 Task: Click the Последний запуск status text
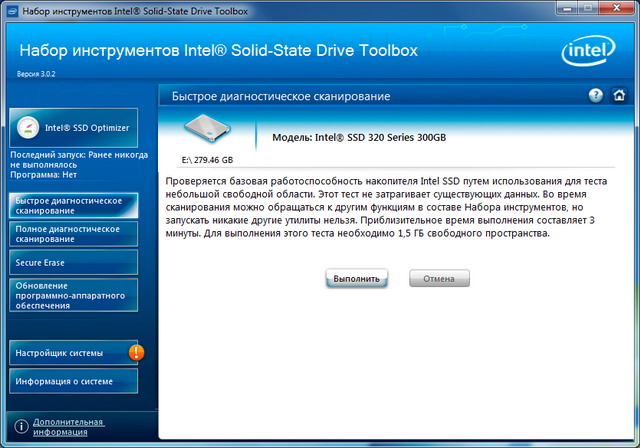tap(79, 160)
